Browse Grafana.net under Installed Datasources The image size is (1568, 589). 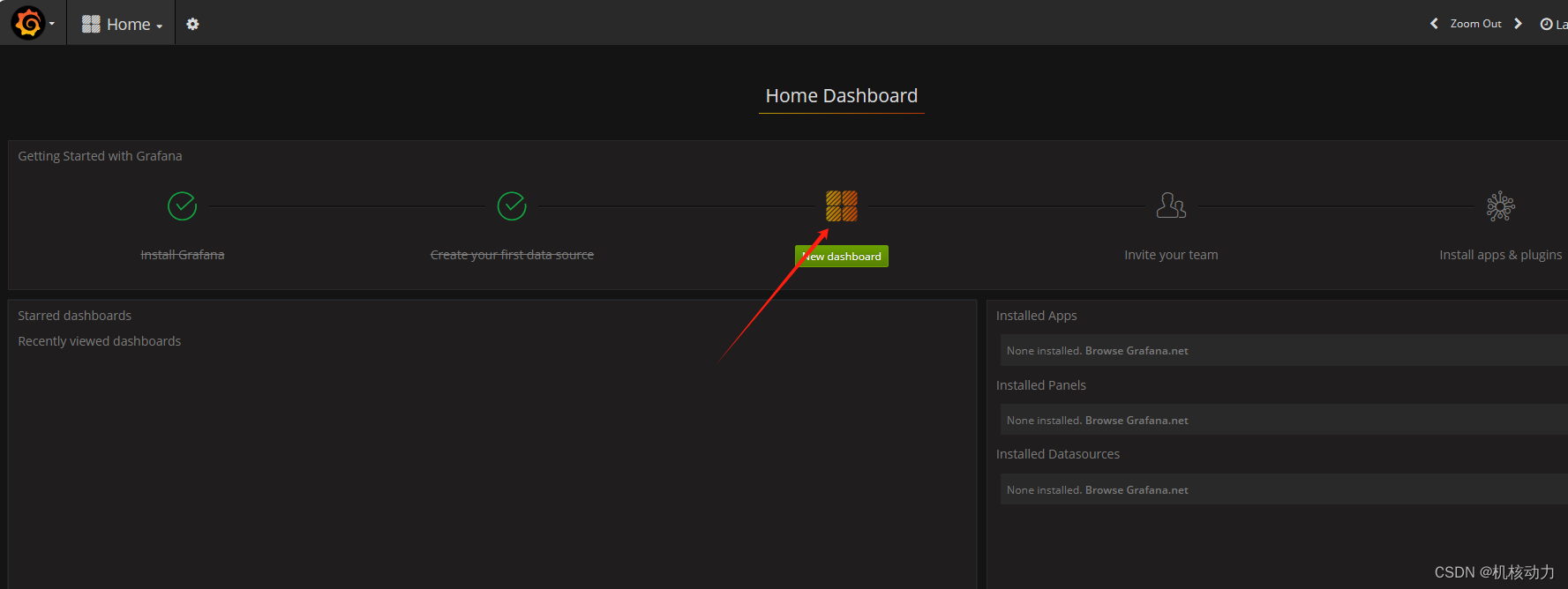1137,490
